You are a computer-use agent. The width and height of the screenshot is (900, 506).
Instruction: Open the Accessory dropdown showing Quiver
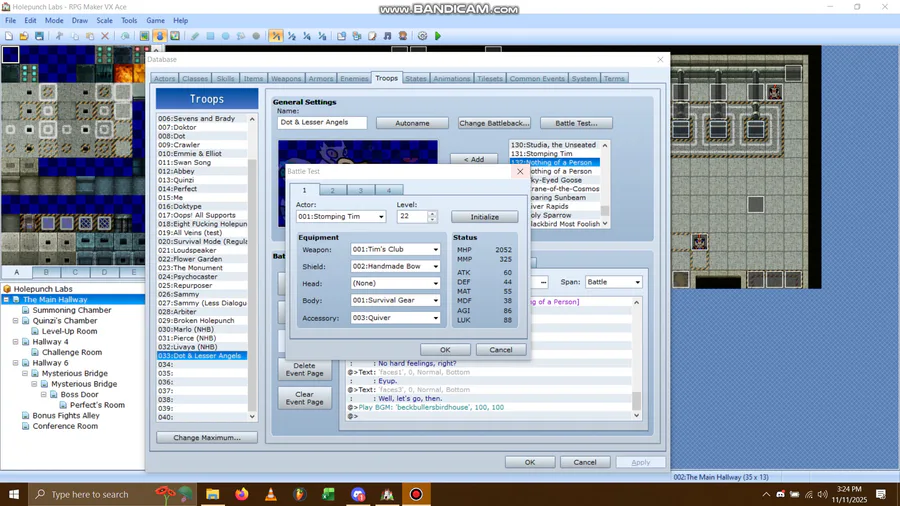pos(394,318)
